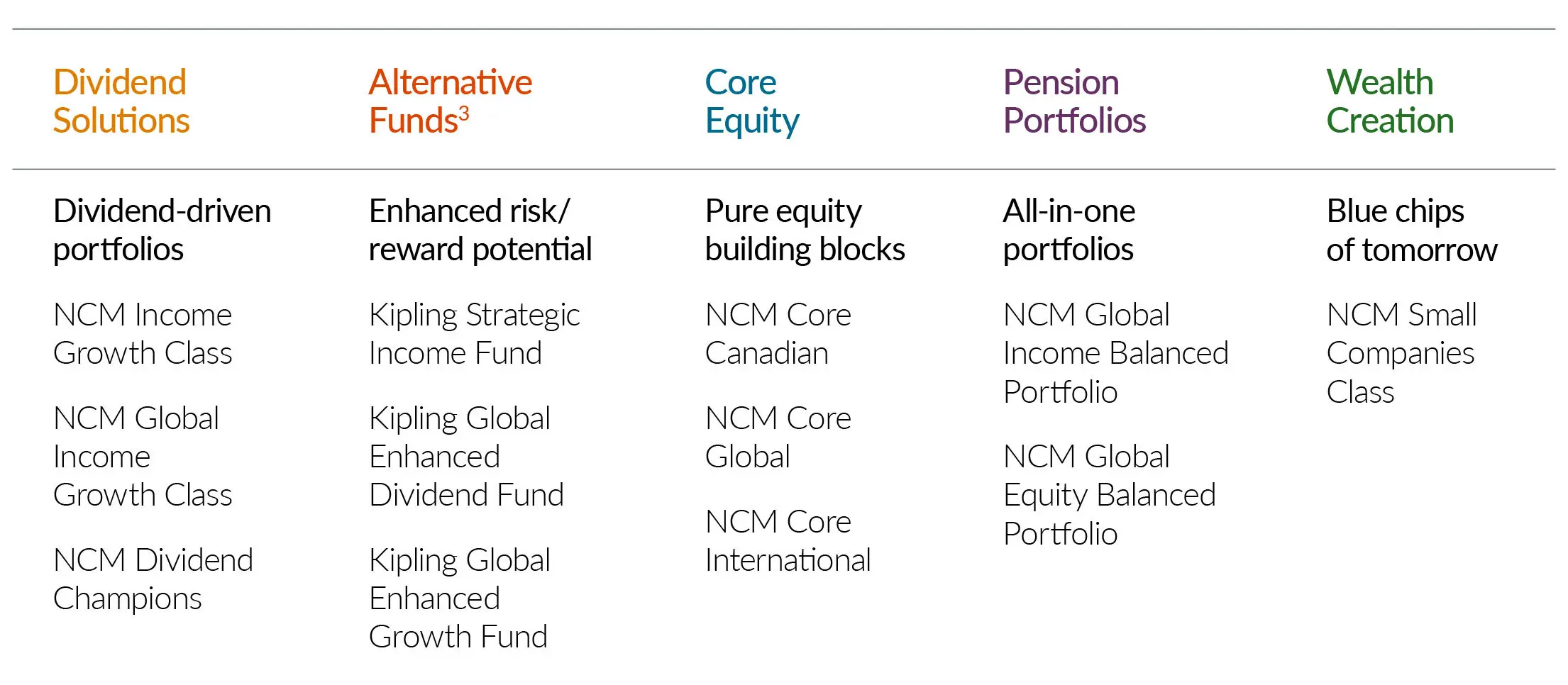This screenshot has width=1568, height=685.
Task: Click the Dividend-driven portfolios subtitle
Action: click(x=162, y=230)
